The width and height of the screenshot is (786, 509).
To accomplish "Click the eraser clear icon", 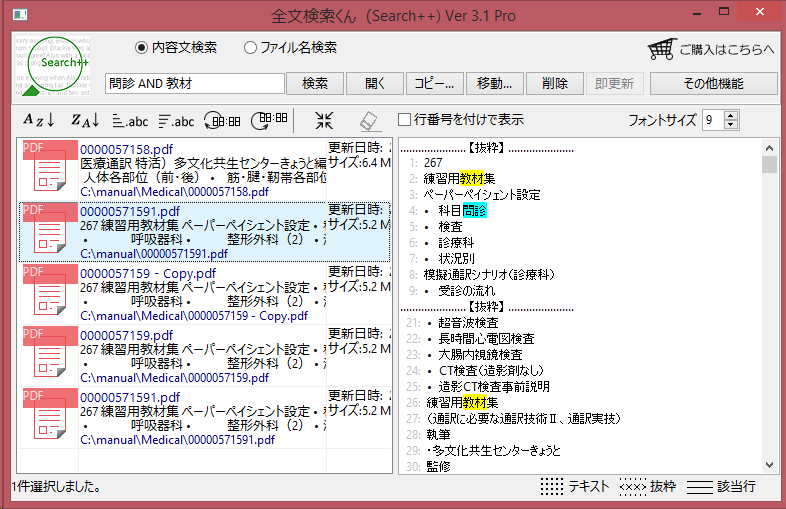I will pos(369,121).
